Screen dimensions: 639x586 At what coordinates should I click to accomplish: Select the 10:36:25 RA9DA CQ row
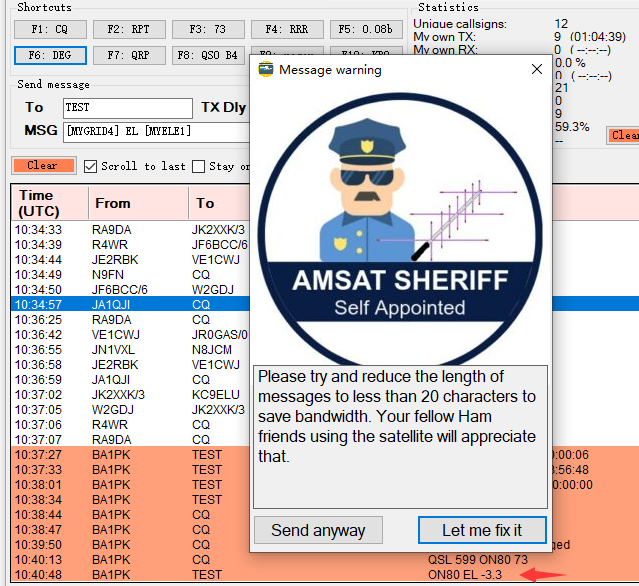tap(130, 320)
